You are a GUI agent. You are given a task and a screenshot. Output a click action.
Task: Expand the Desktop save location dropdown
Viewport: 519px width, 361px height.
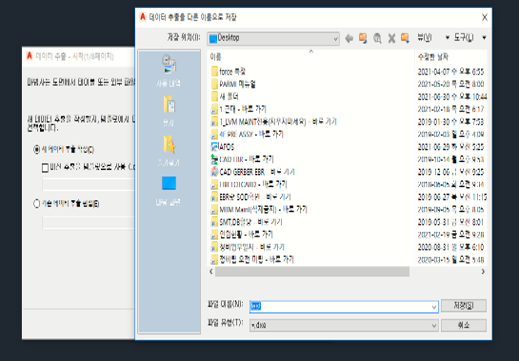[335, 39]
